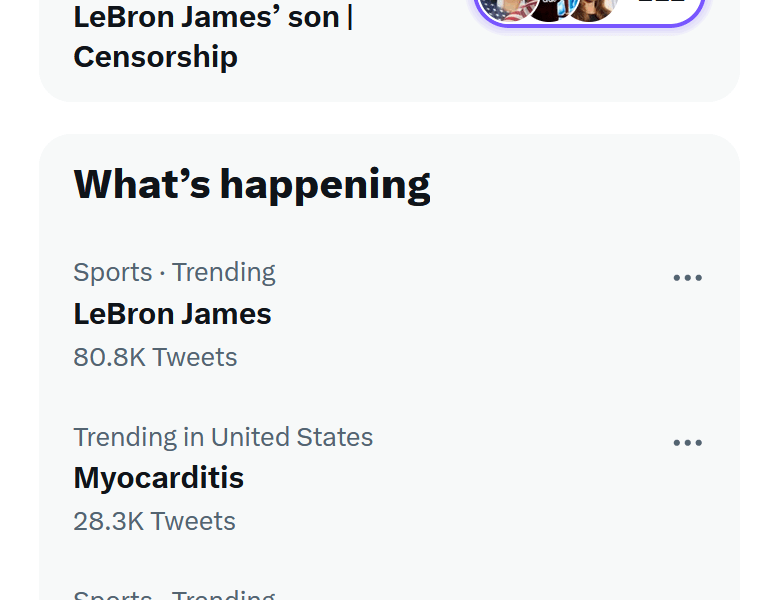Click the listener count beside the Space avatars
The image size is (774, 600).
coord(661,5)
